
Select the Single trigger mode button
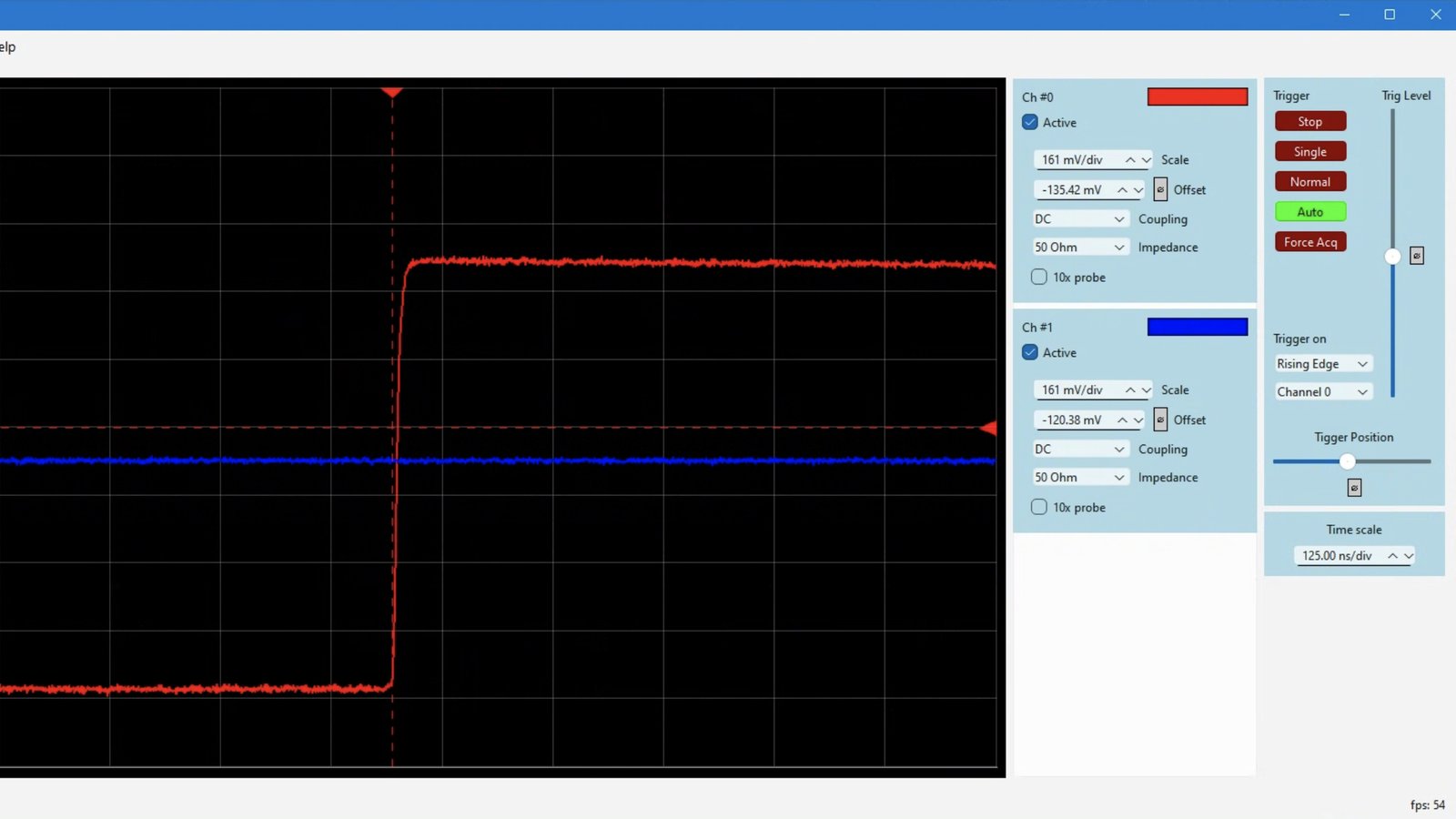[1310, 152]
